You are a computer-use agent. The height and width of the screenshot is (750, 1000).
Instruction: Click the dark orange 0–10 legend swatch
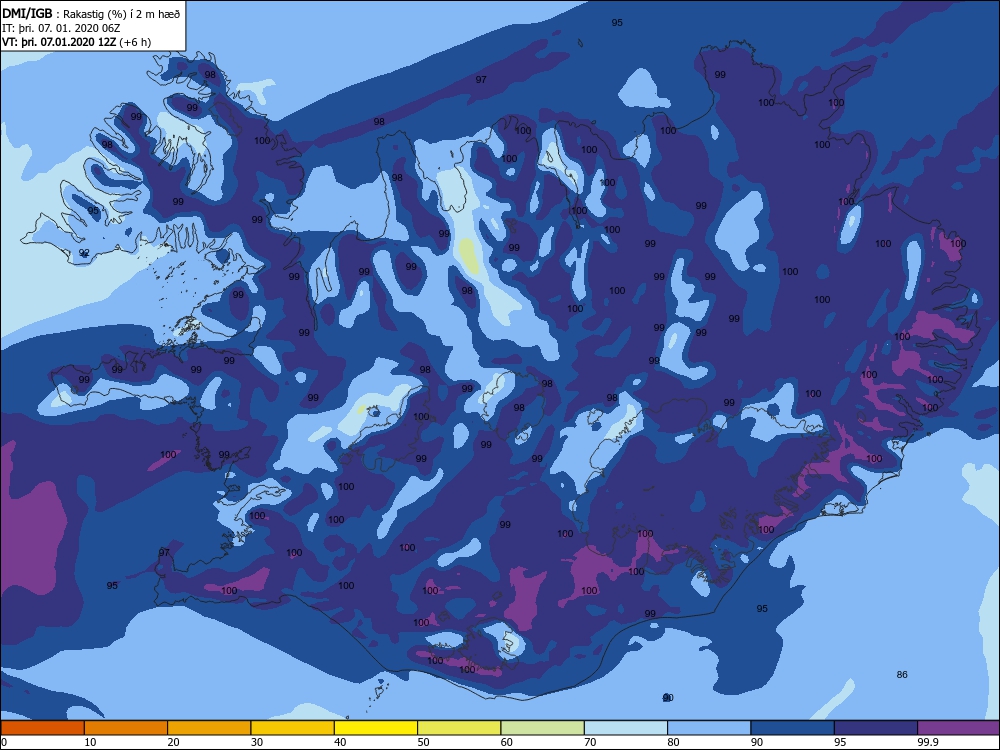42,728
